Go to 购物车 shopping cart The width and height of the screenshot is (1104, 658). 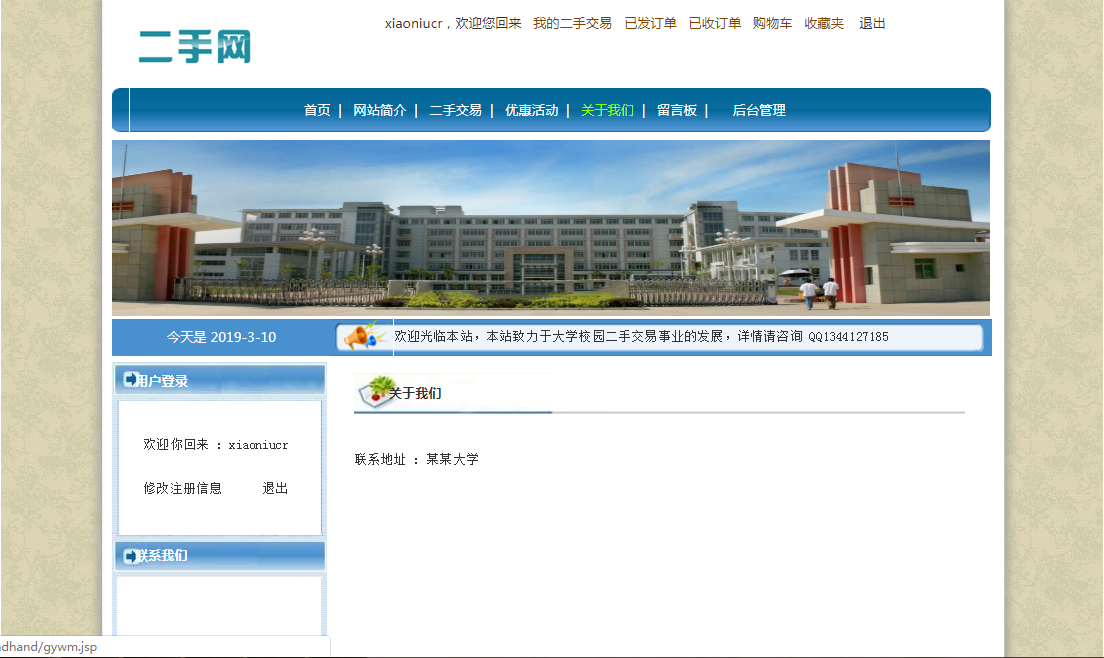click(x=772, y=23)
